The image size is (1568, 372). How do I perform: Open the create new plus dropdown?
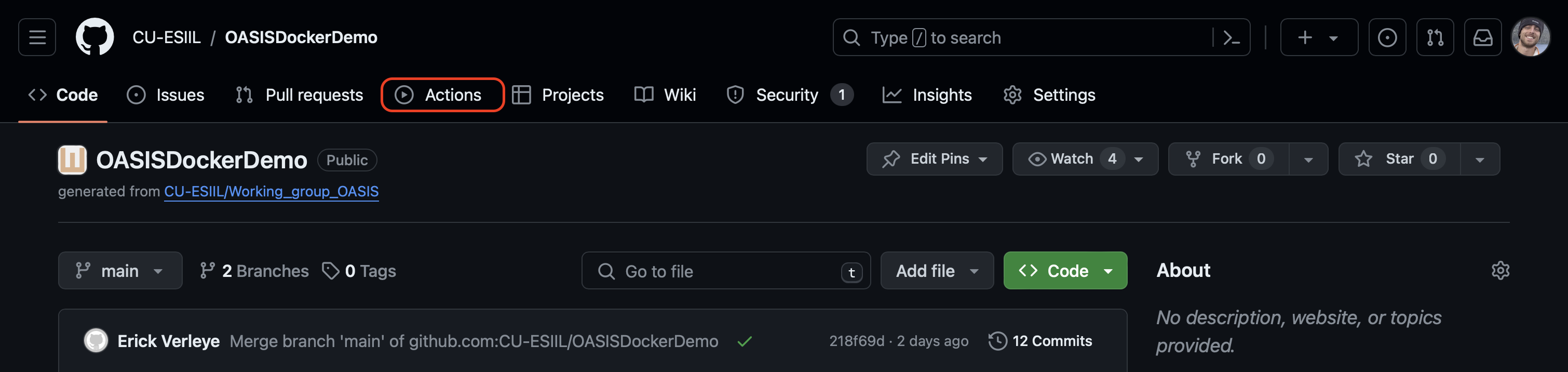click(1318, 38)
